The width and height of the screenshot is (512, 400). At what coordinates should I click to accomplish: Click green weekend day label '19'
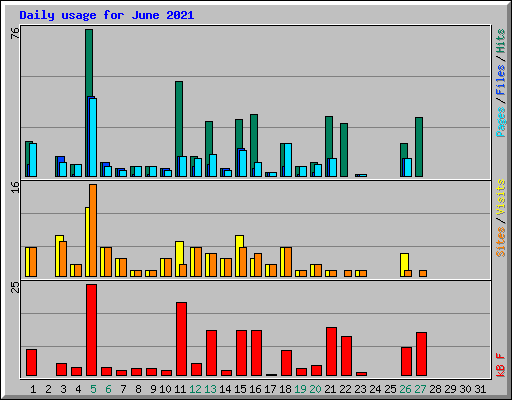click(x=300, y=389)
